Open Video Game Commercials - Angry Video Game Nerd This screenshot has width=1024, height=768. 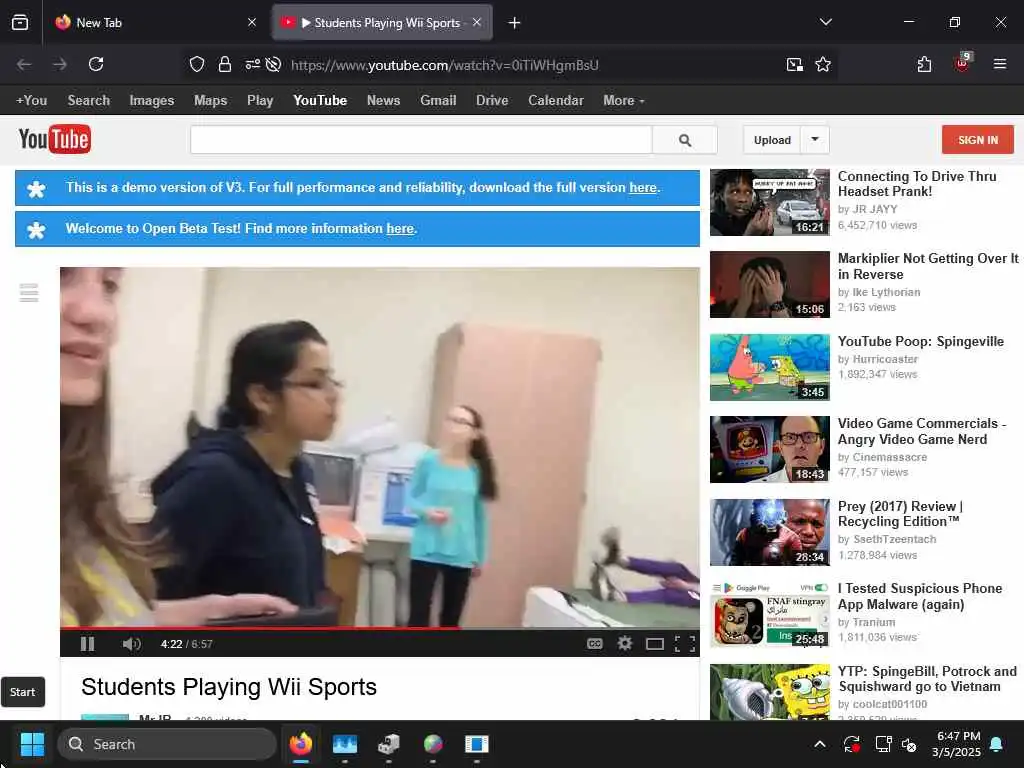tap(922, 431)
